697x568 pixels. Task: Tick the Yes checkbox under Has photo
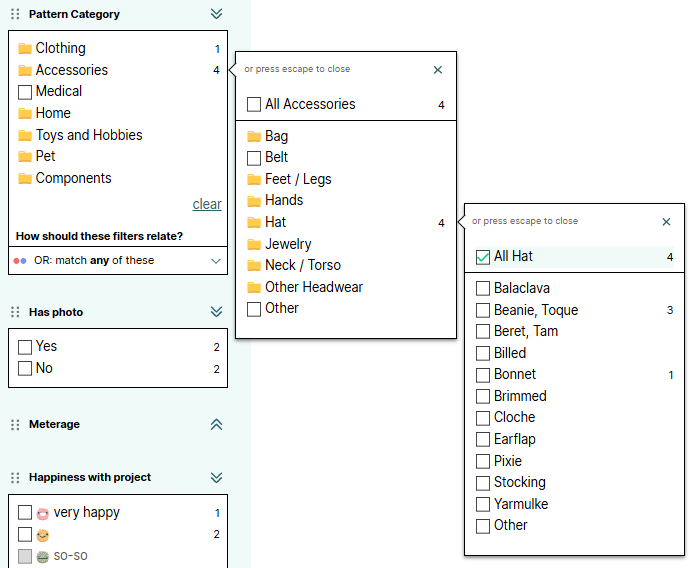[25, 347]
